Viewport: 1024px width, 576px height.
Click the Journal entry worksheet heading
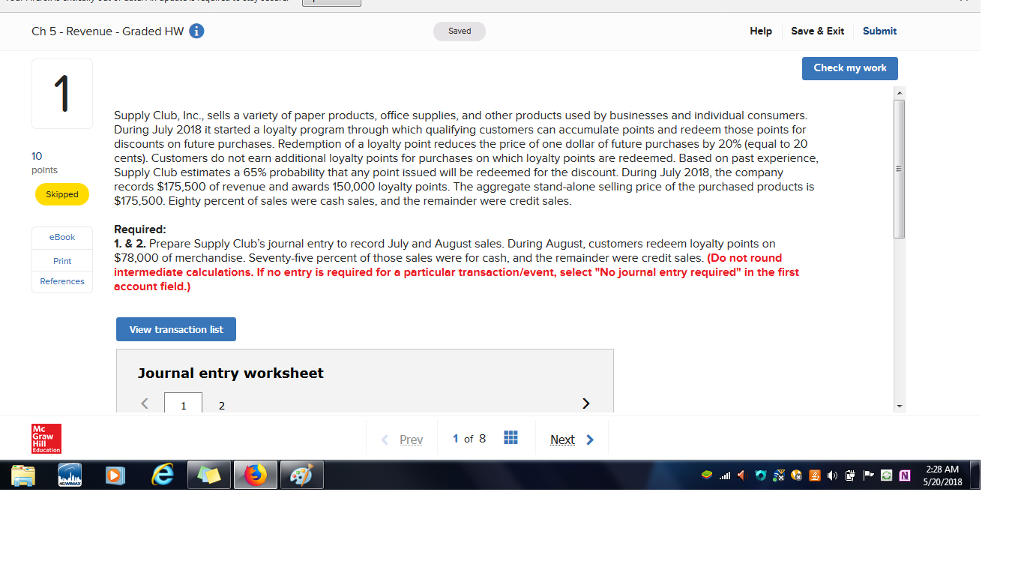pos(231,373)
